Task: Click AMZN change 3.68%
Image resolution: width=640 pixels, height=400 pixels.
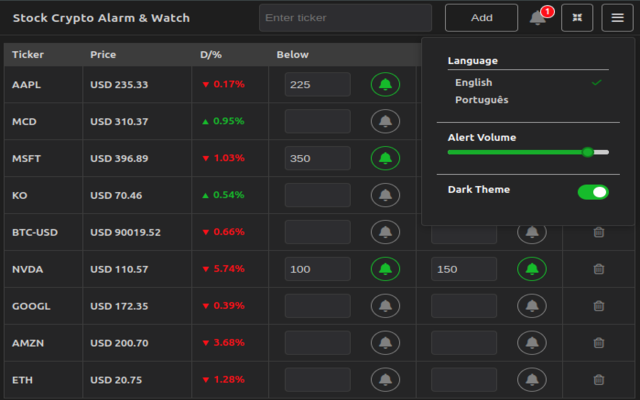Action: (x=223, y=343)
